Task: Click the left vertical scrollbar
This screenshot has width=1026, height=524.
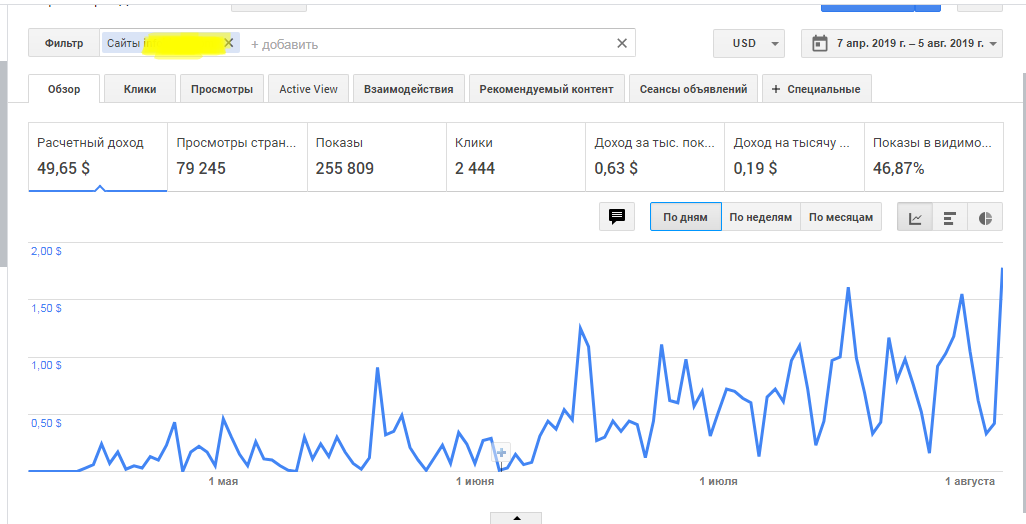Action: pyautogui.click(x=3, y=164)
